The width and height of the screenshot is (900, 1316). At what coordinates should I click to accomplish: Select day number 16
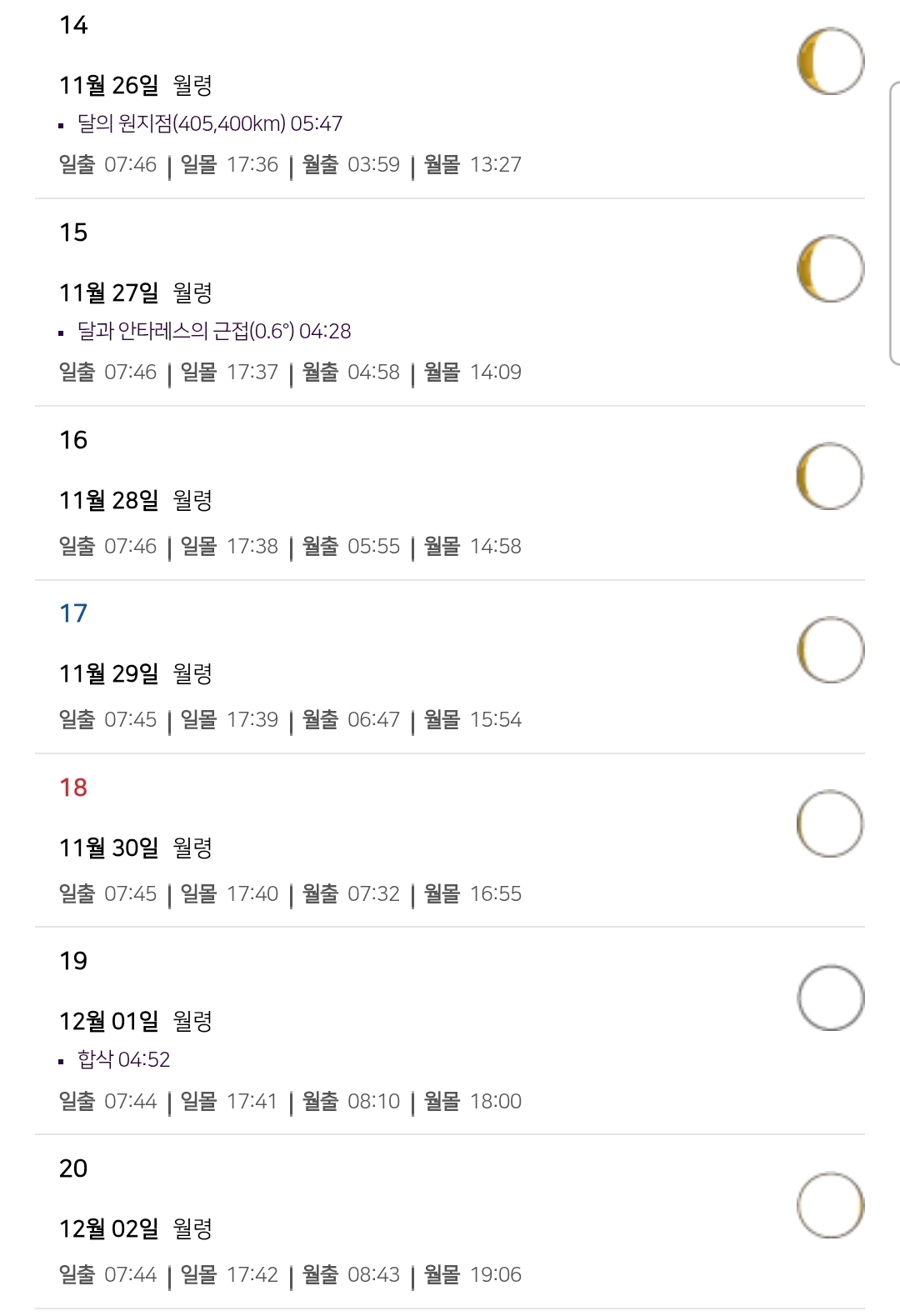[73, 440]
